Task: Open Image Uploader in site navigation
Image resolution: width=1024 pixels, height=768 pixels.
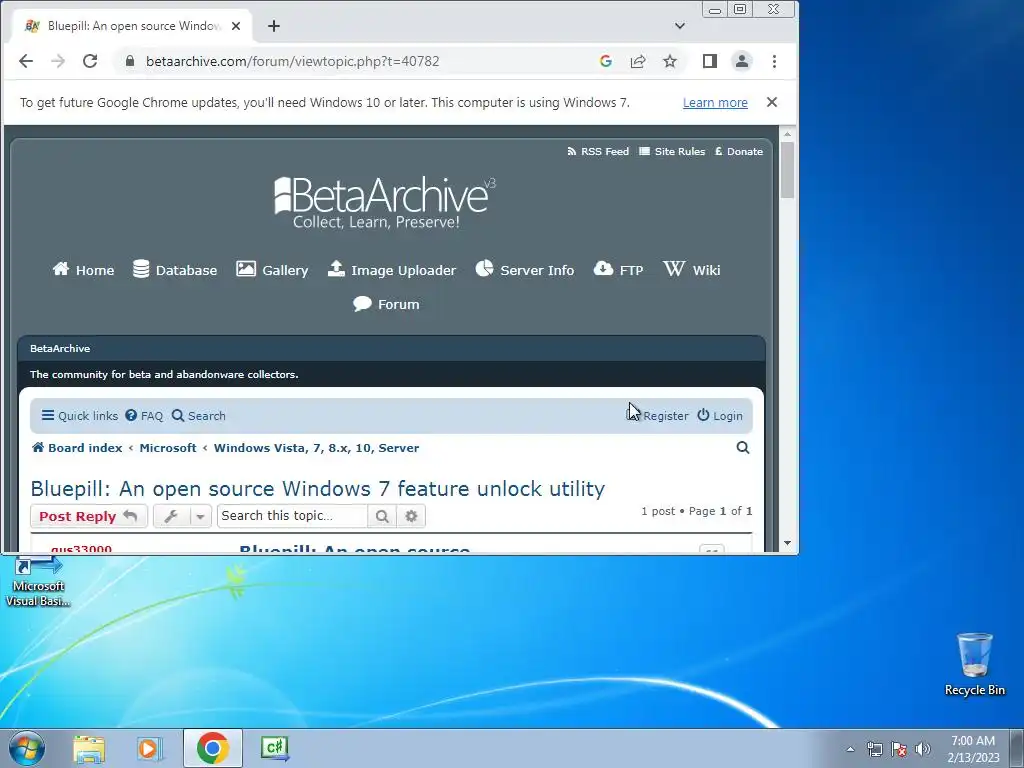Action: coord(391,270)
